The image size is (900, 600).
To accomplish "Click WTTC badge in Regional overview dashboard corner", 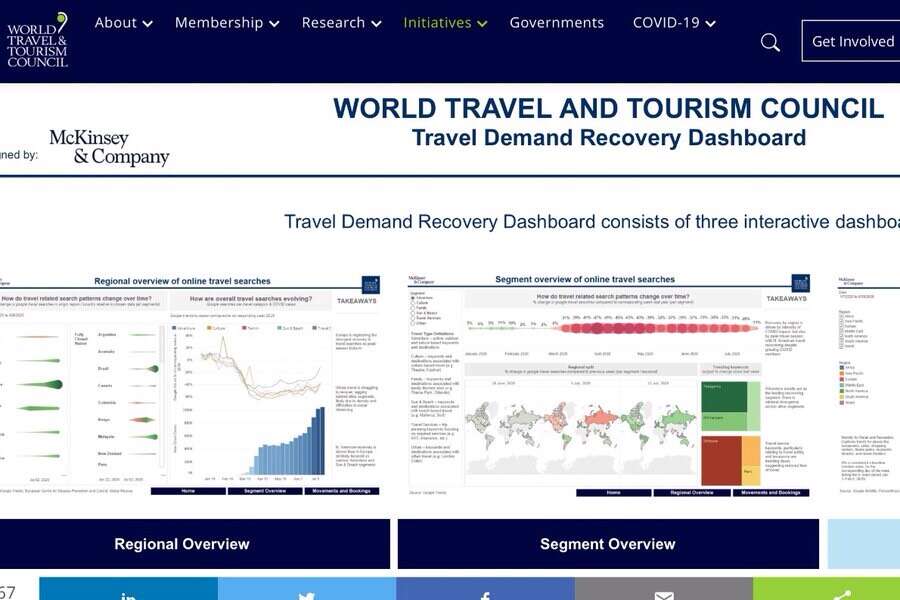I will [x=371, y=285].
